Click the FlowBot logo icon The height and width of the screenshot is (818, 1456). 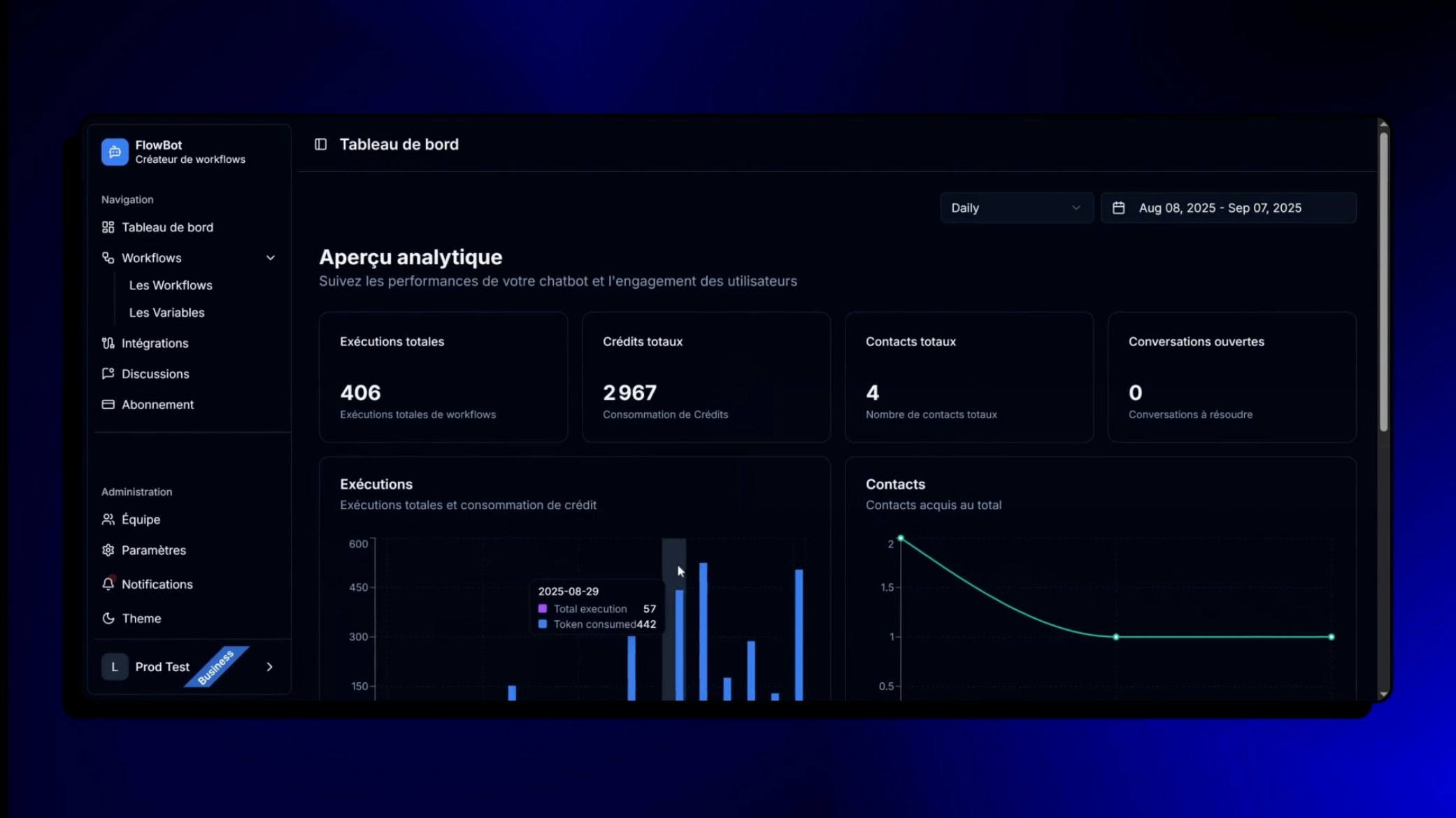[115, 152]
